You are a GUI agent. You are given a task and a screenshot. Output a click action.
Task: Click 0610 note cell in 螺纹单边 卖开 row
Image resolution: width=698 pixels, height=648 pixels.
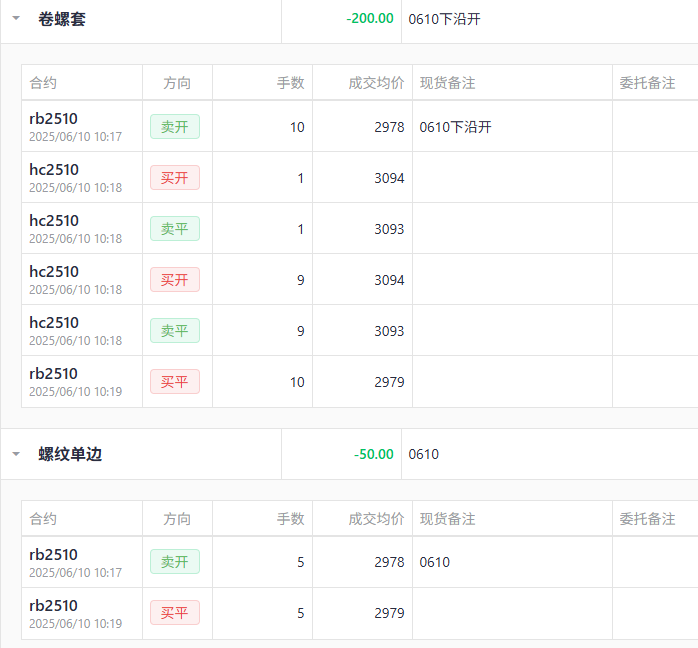click(435, 562)
